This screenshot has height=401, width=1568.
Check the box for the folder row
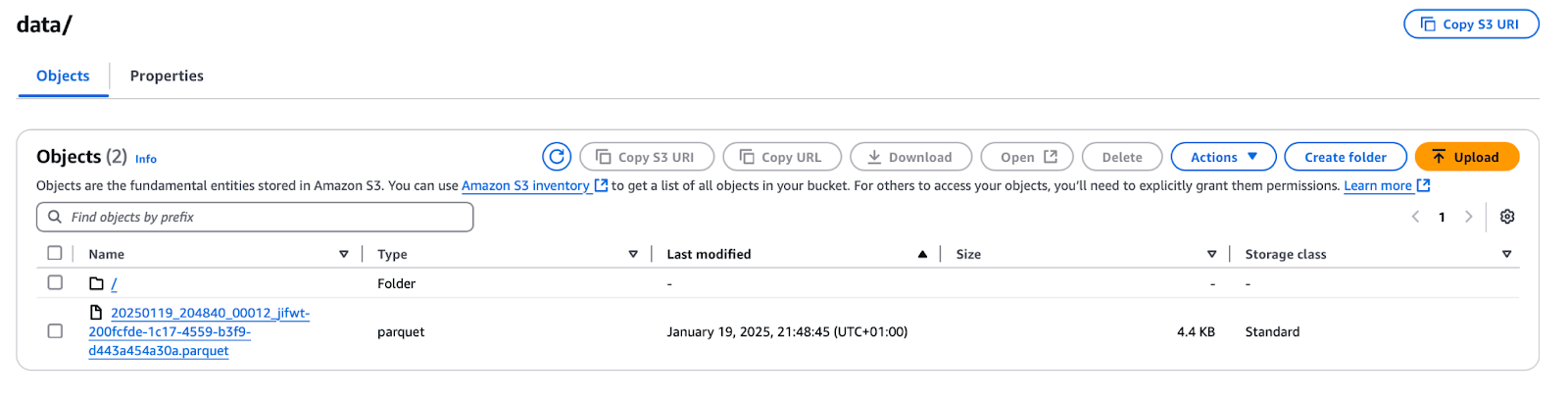[x=55, y=282]
